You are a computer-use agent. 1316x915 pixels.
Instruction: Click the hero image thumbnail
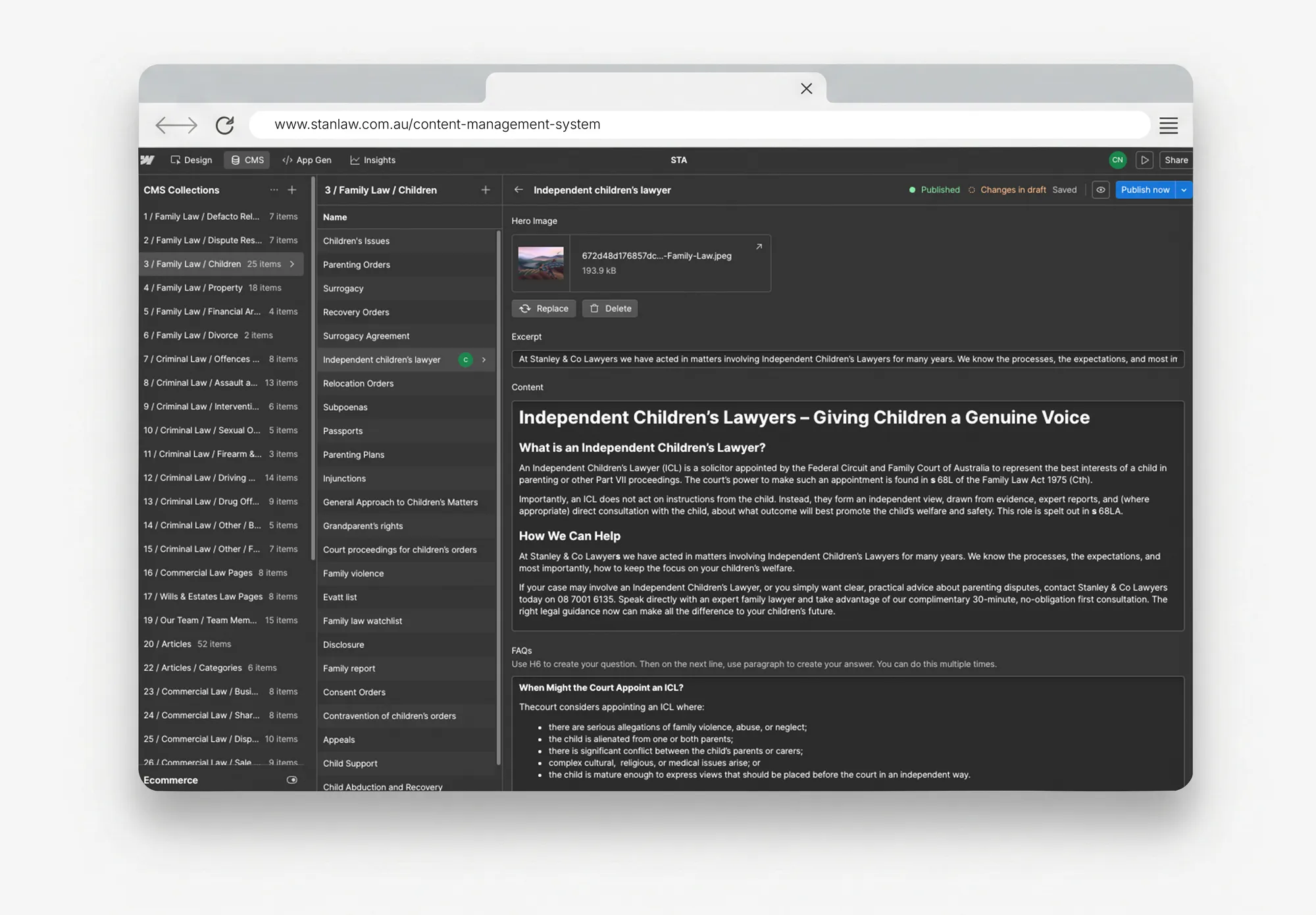click(541, 263)
